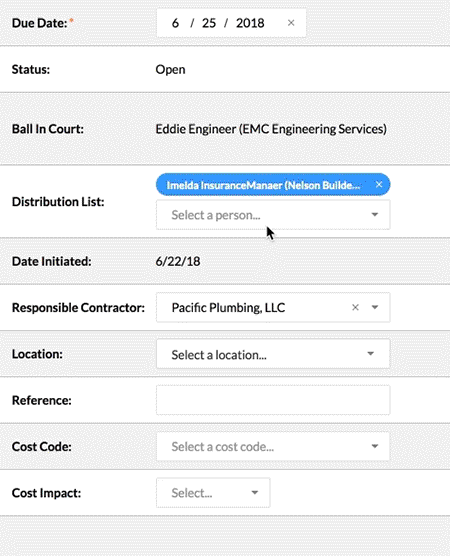This screenshot has height=556, width=450.
Task: Click the Distribution List label
Action: point(58,202)
